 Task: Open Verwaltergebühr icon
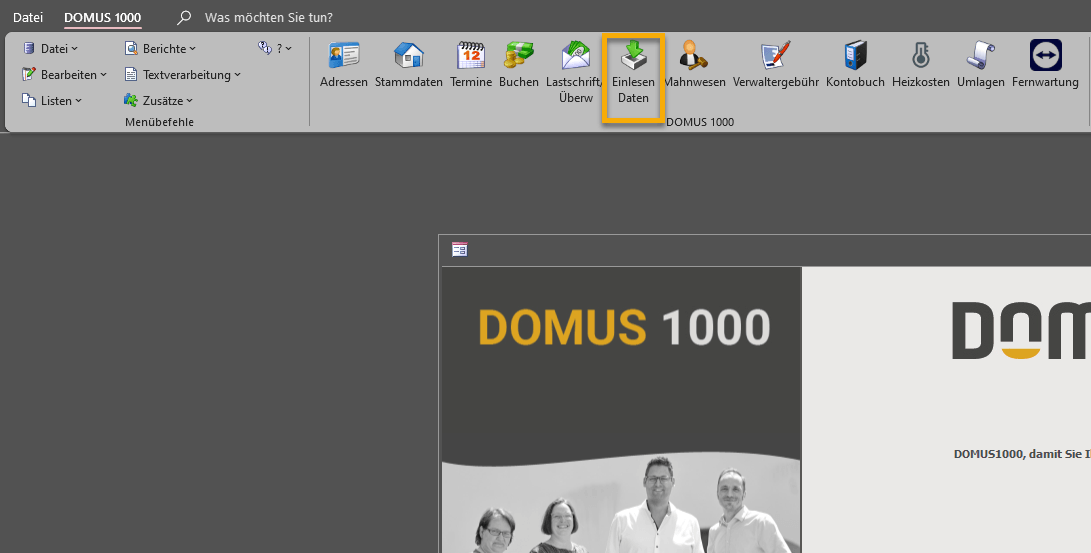(x=775, y=56)
